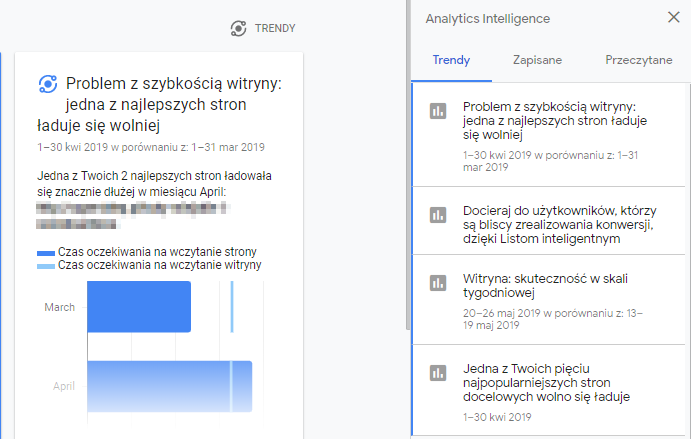Open the TRENDY label button

[x=275, y=29]
